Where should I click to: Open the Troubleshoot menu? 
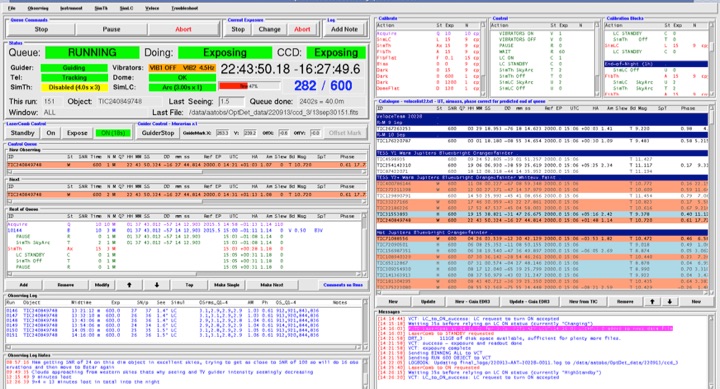point(185,8)
